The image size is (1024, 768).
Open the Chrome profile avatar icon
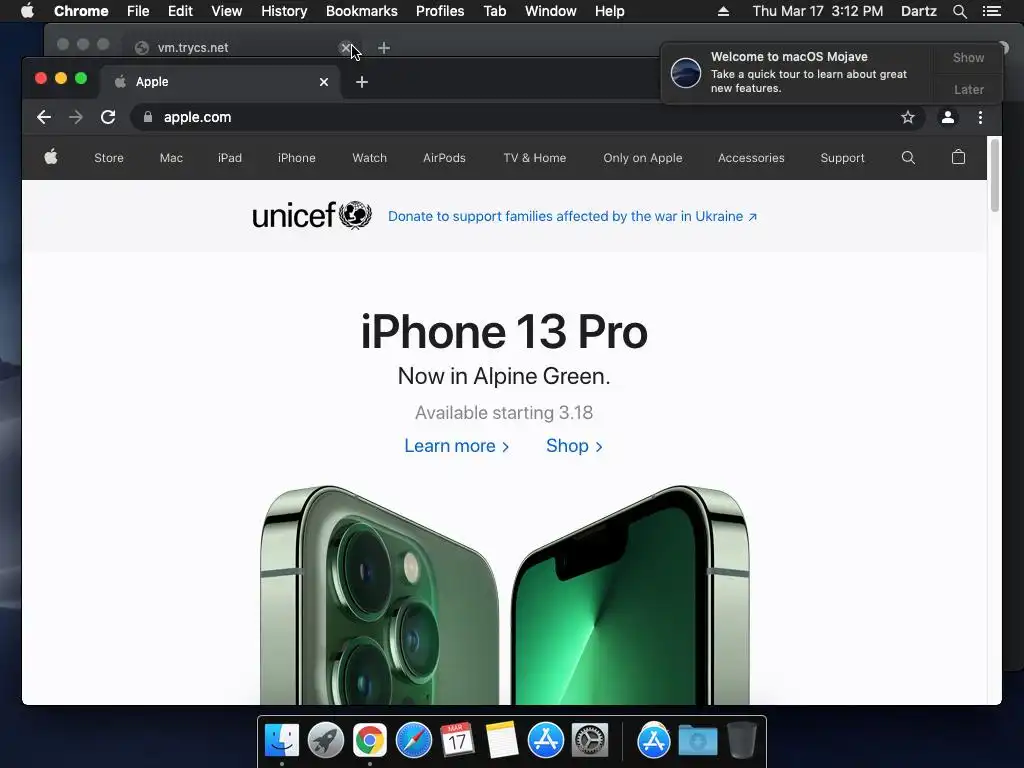tap(948, 117)
